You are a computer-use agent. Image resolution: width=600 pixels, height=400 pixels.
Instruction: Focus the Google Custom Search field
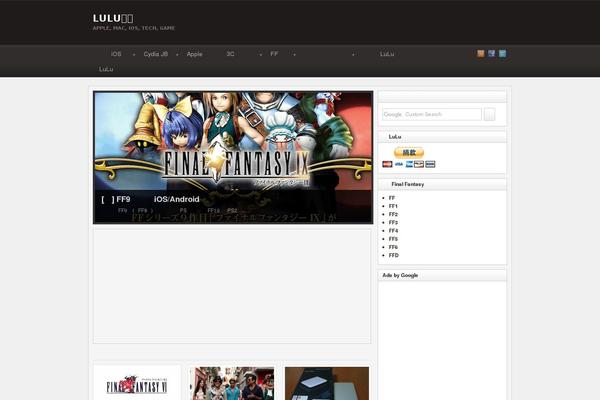click(432, 114)
